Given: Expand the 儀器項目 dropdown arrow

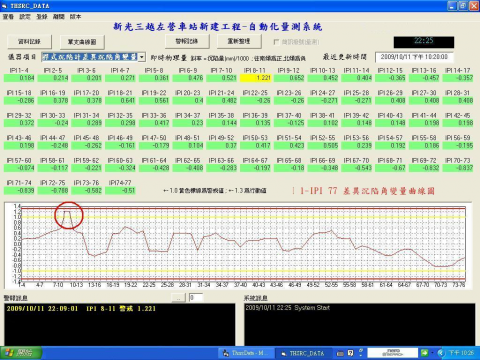Looking at the screenshot, I should point(142,57).
